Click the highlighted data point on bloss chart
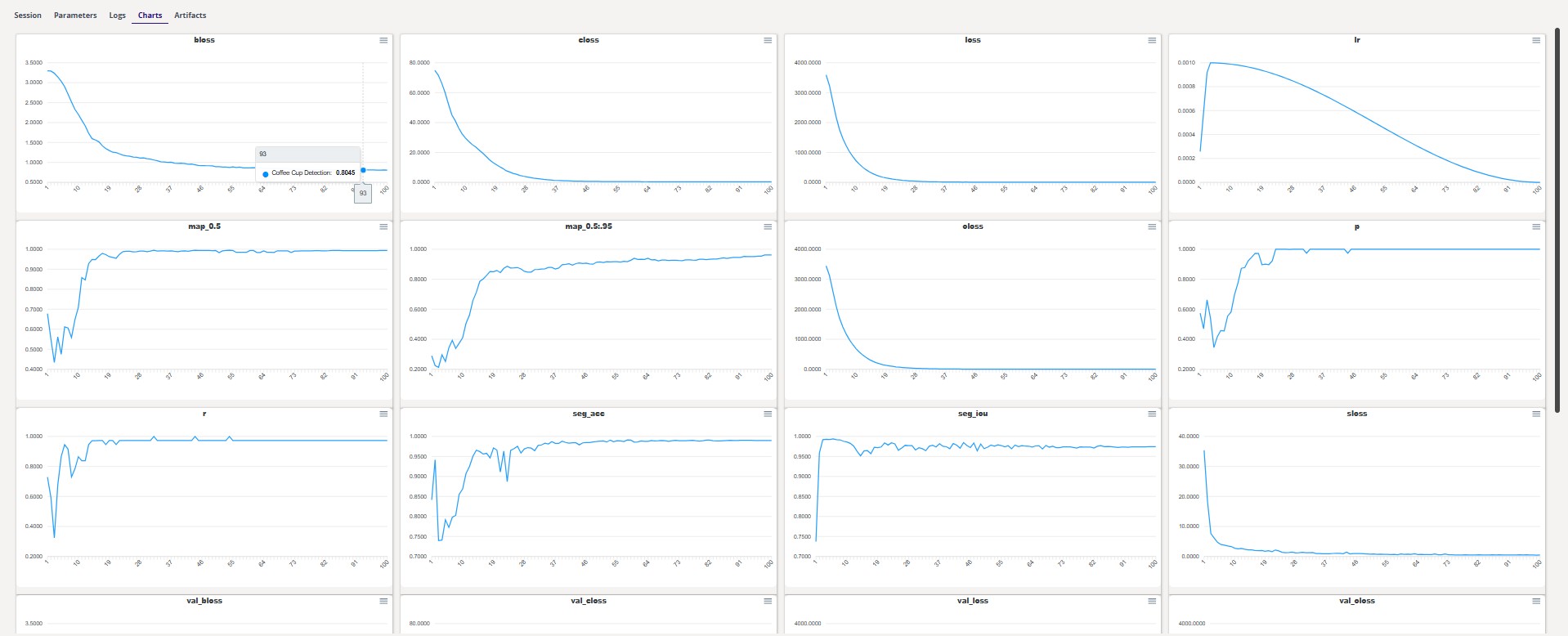This screenshot has height=636, width=1568. (x=363, y=170)
